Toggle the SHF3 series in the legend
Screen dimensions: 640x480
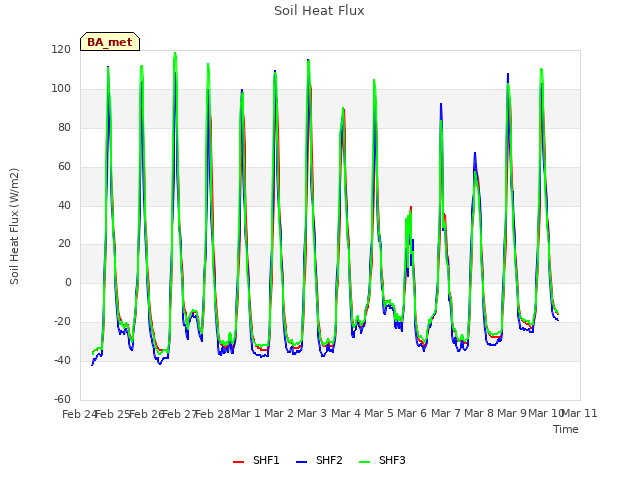tap(382, 460)
